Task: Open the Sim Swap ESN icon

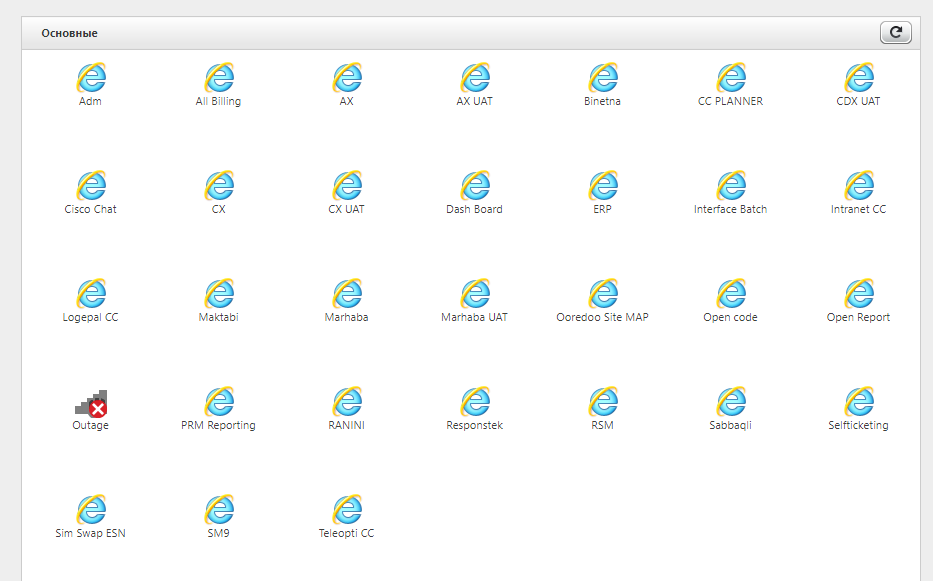Action: [x=91, y=510]
